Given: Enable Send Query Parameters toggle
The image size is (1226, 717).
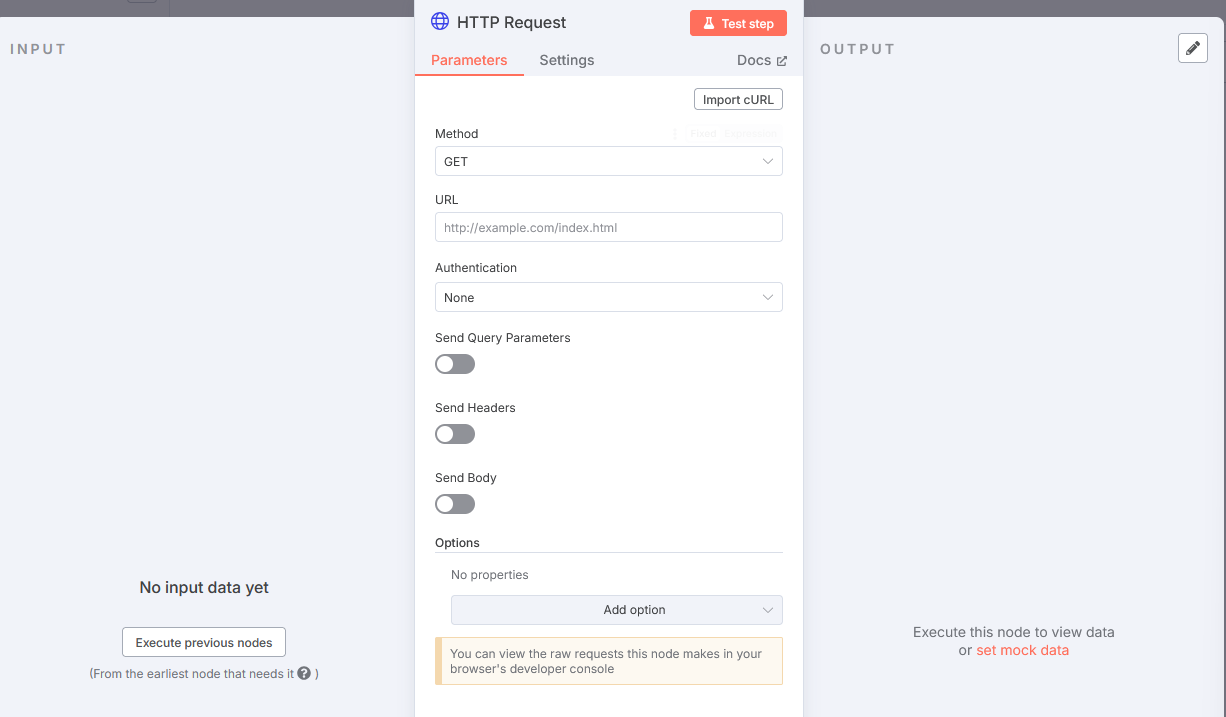Looking at the screenshot, I should click(455, 364).
